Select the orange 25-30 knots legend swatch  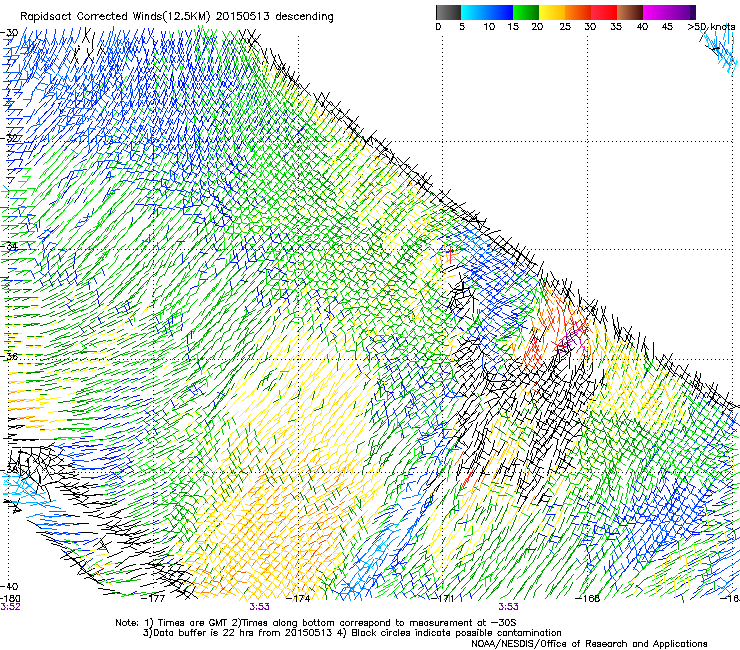click(578, 12)
